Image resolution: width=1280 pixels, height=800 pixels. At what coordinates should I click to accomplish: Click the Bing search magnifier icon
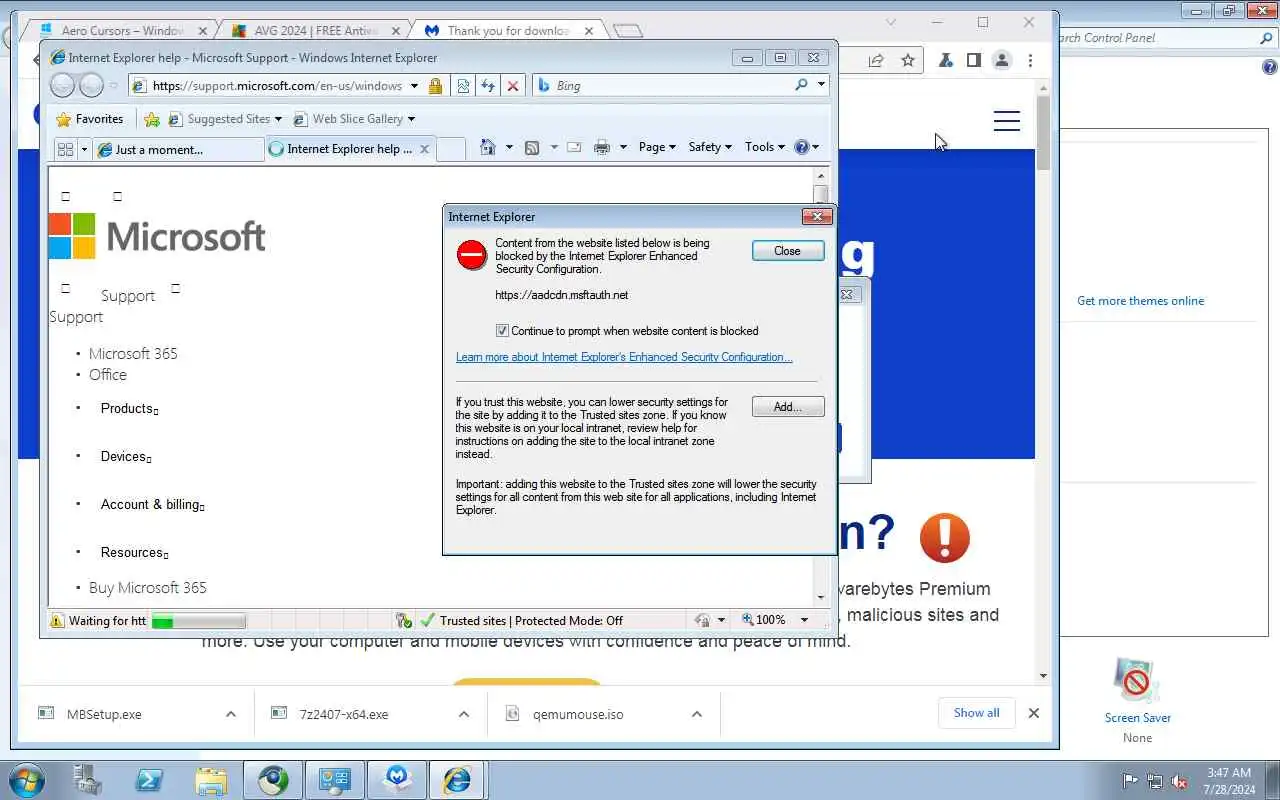point(801,85)
